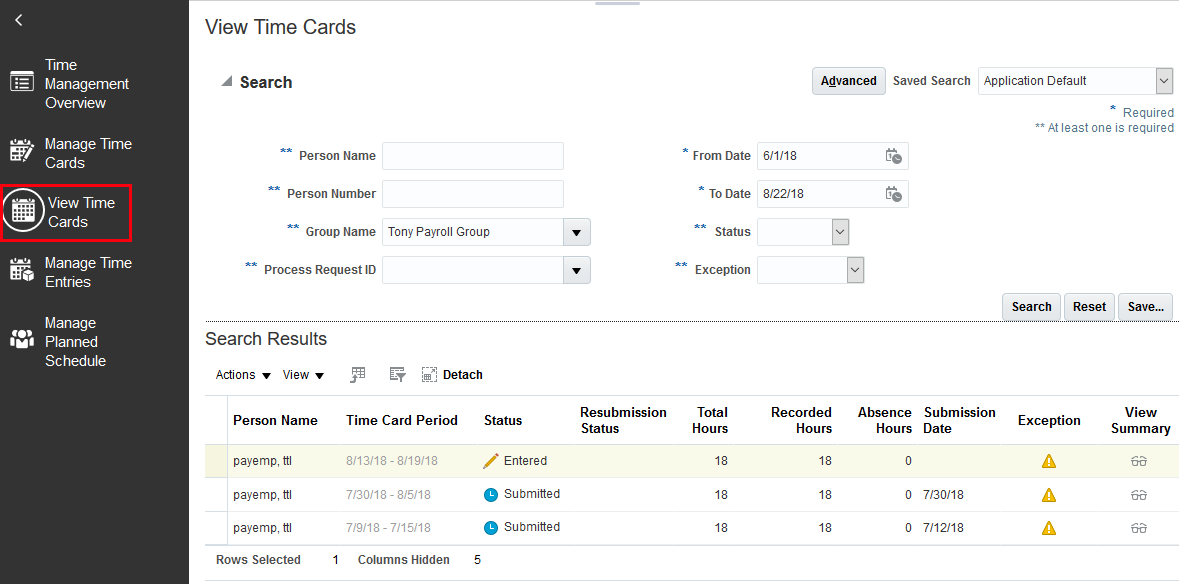1179x584 pixels.
Task: Click the Export to Excel icon
Action: coord(357,374)
